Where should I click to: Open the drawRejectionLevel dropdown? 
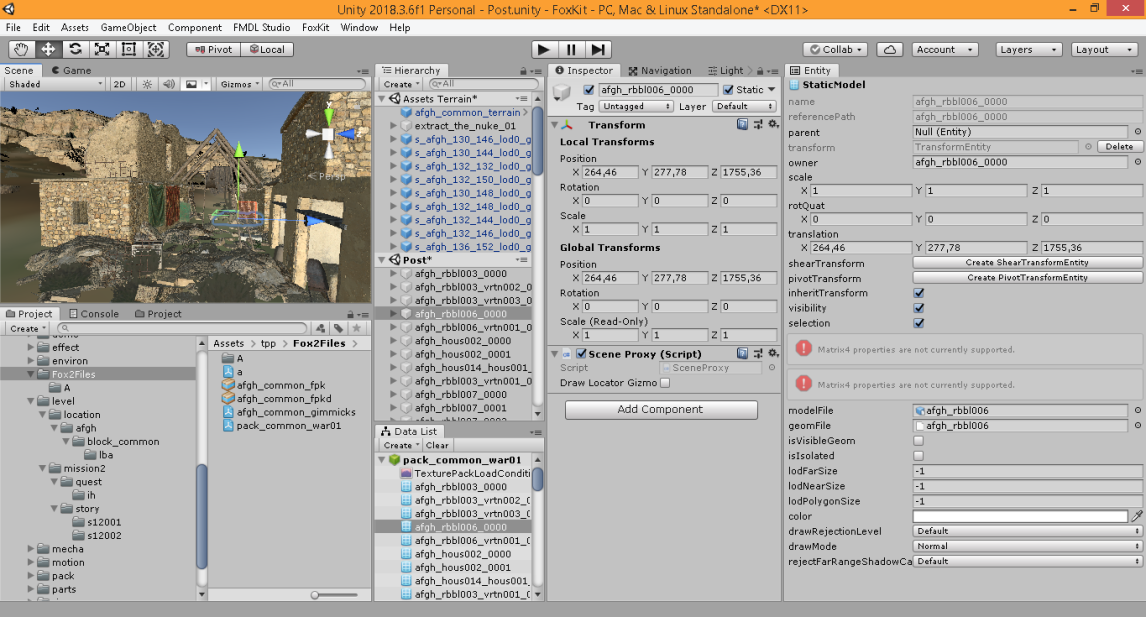[1027, 531]
